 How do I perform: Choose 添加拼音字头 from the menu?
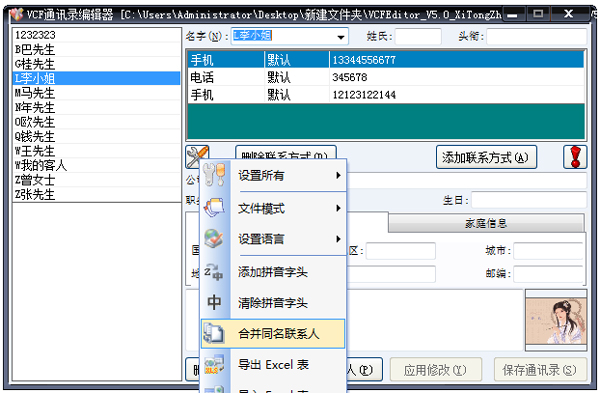point(273,272)
